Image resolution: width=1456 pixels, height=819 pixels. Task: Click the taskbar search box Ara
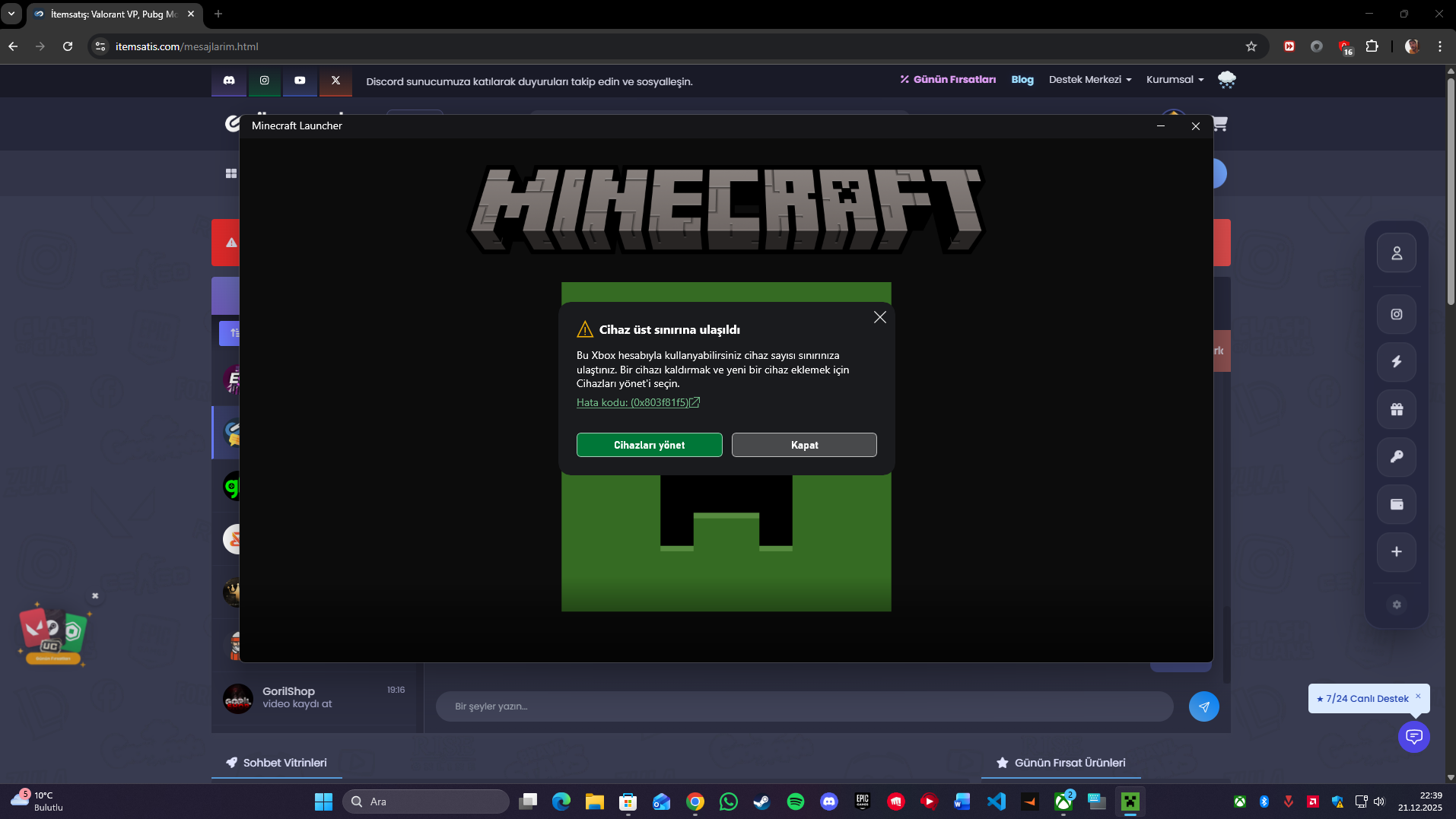click(426, 802)
